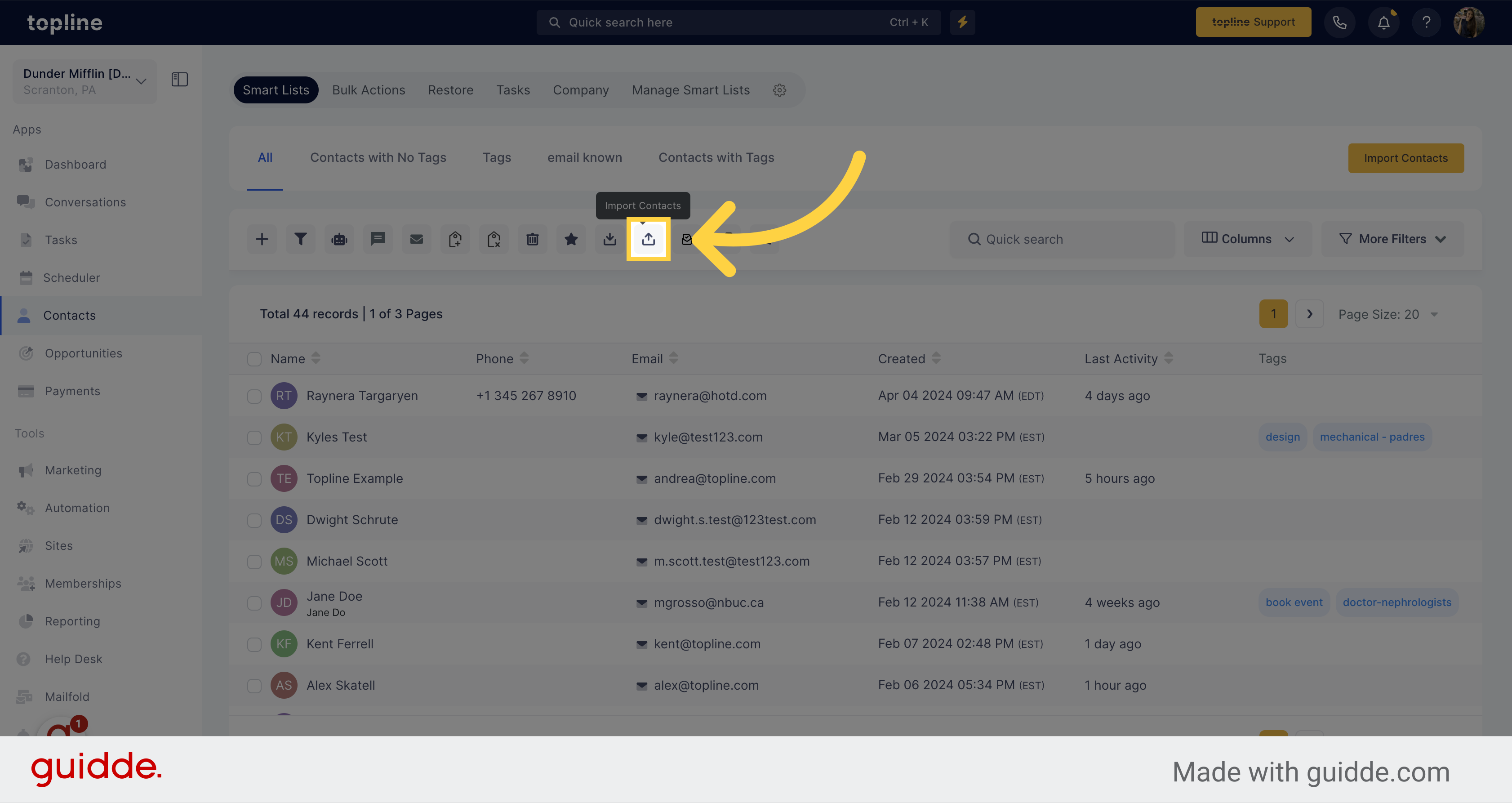Click the Export Contacts download icon
Image resolution: width=1512 pixels, height=803 pixels.
pyautogui.click(x=610, y=239)
